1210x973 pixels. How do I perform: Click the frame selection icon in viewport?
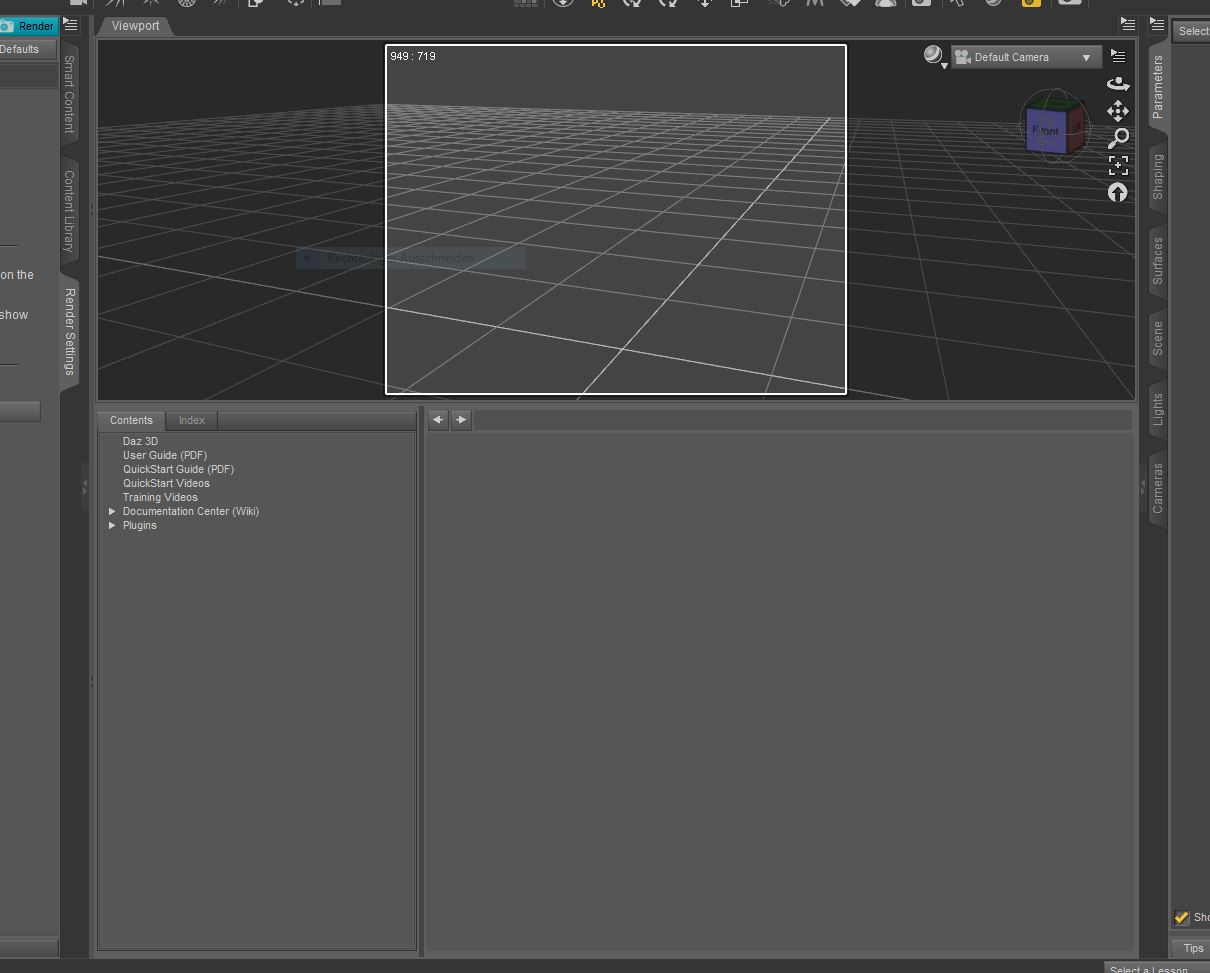tap(1118, 165)
